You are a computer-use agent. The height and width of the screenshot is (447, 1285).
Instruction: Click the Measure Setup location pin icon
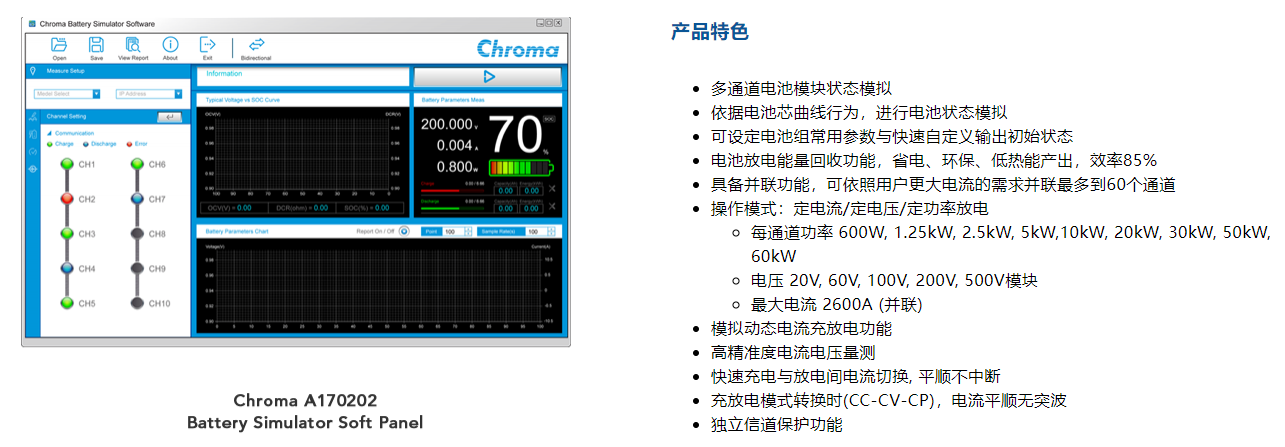[33, 71]
